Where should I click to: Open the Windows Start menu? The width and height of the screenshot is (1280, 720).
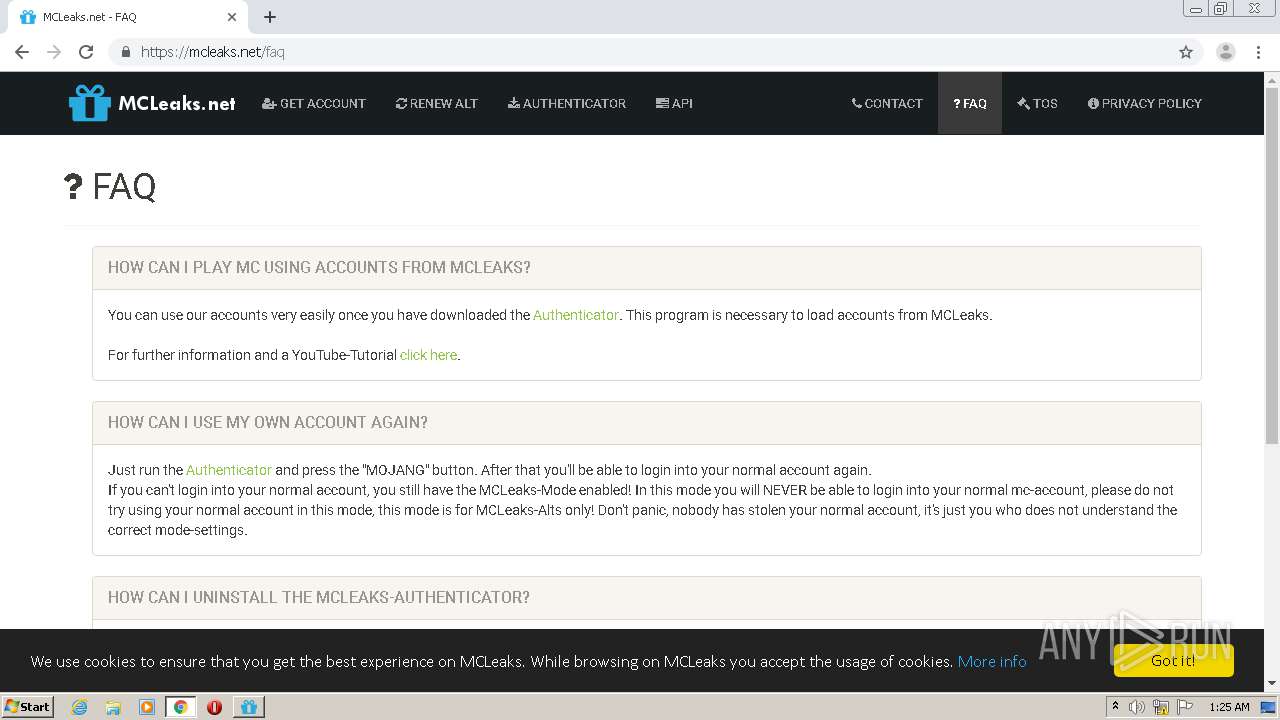click(x=27, y=707)
